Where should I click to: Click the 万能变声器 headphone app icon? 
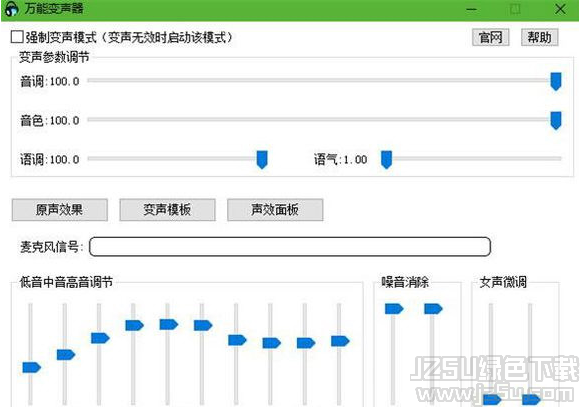pyautogui.click(x=12, y=9)
